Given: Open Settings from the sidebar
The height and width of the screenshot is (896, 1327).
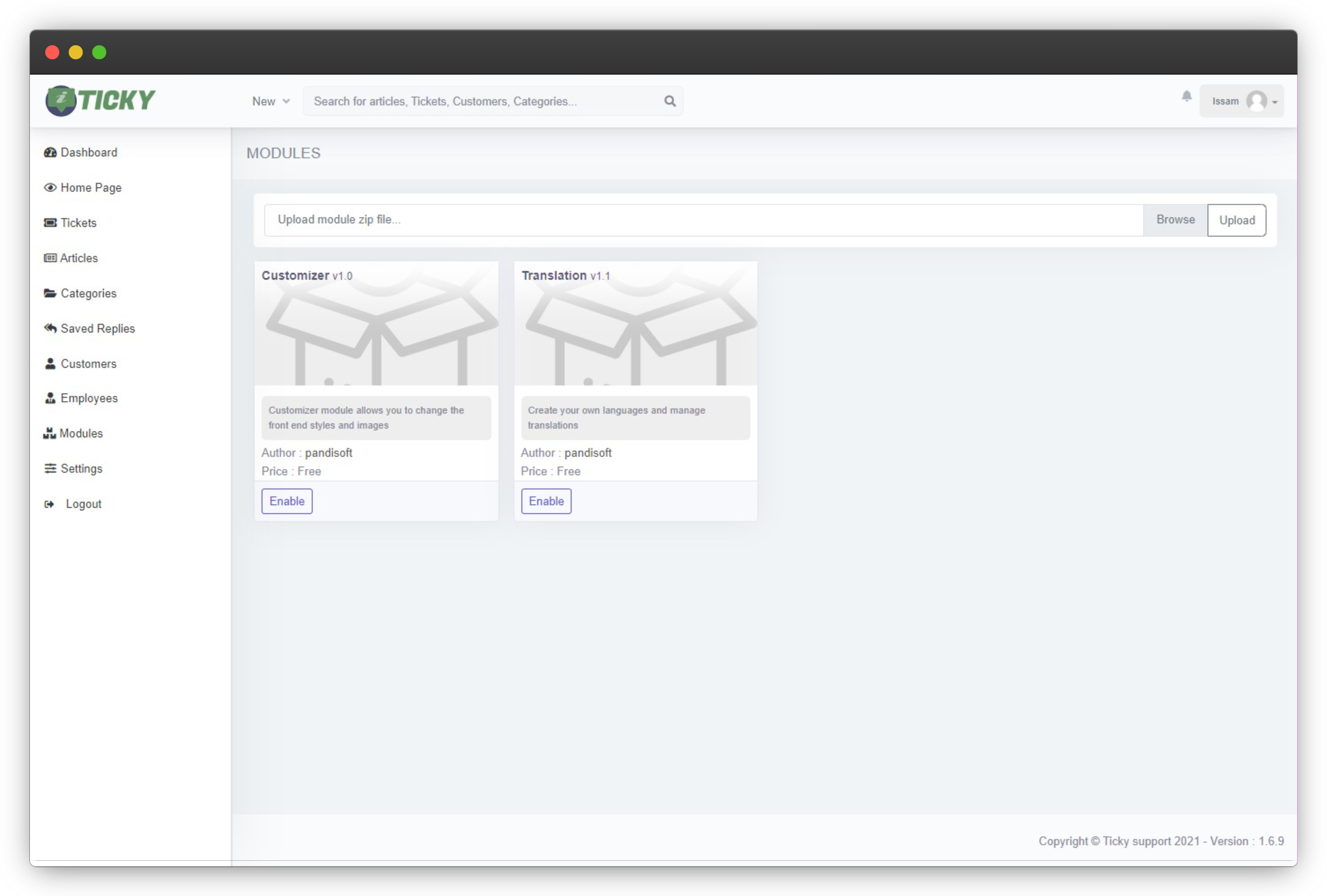Looking at the screenshot, I should (x=81, y=469).
